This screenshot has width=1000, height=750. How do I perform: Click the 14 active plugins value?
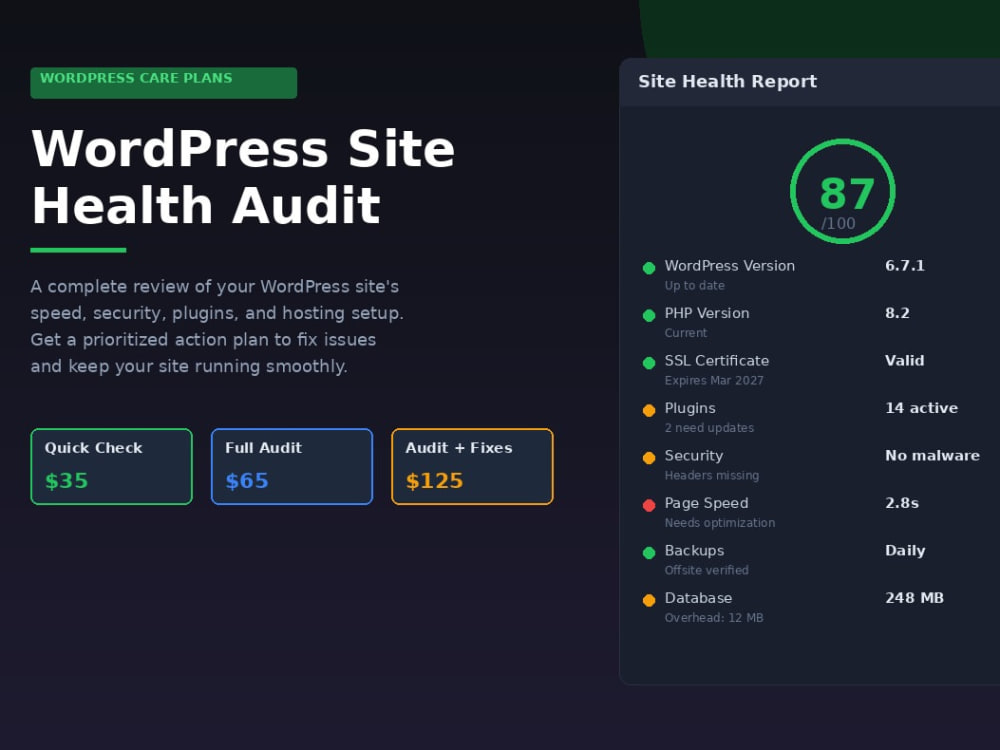tap(922, 408)
